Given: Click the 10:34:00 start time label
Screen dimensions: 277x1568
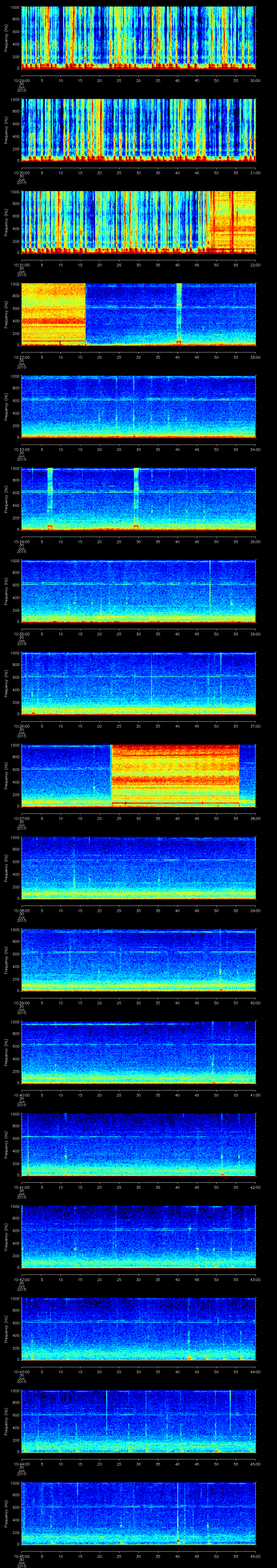Looking at the screenshot, I should (x=21, y=542).
